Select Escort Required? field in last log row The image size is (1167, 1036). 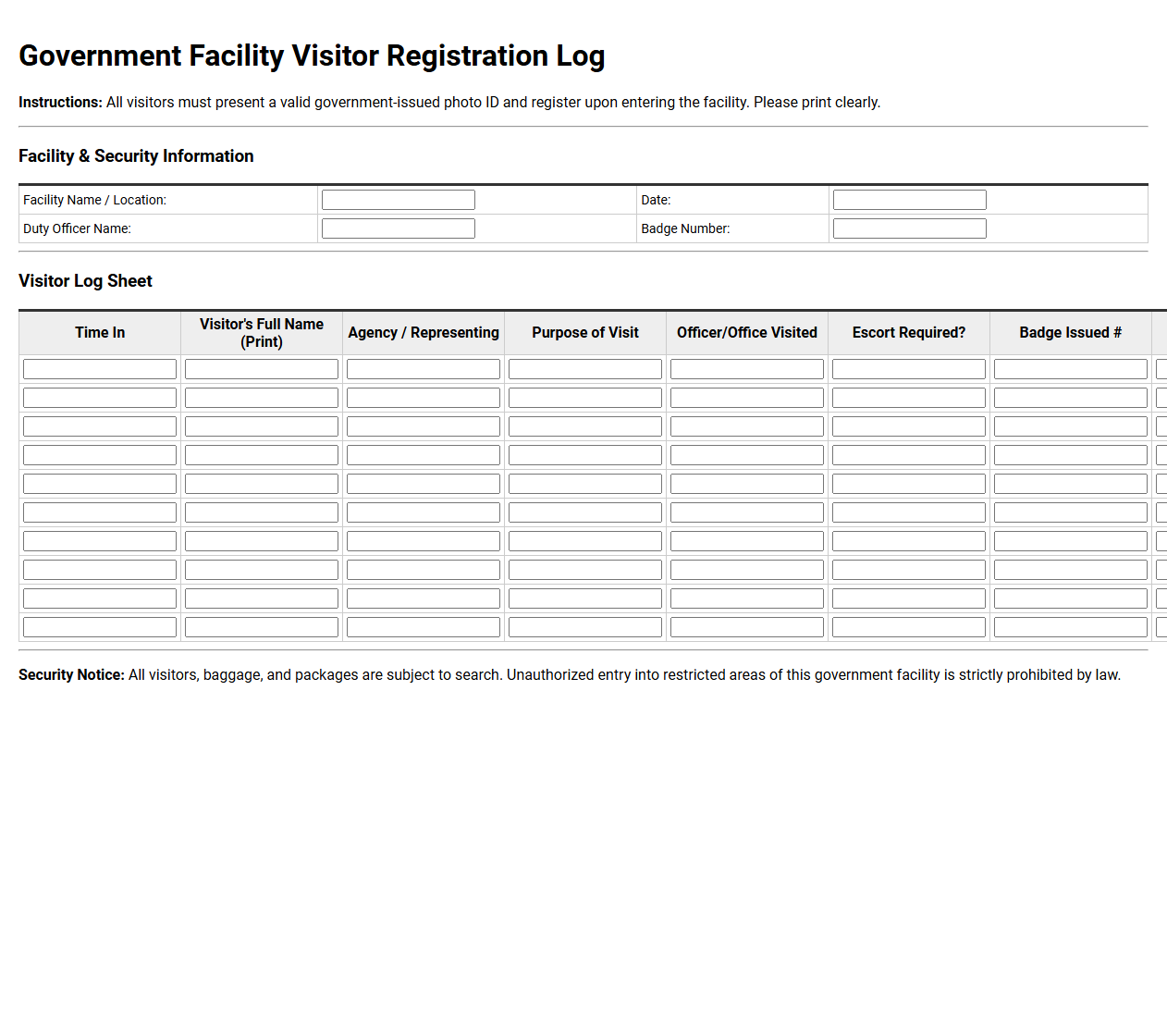click(909, 627)
